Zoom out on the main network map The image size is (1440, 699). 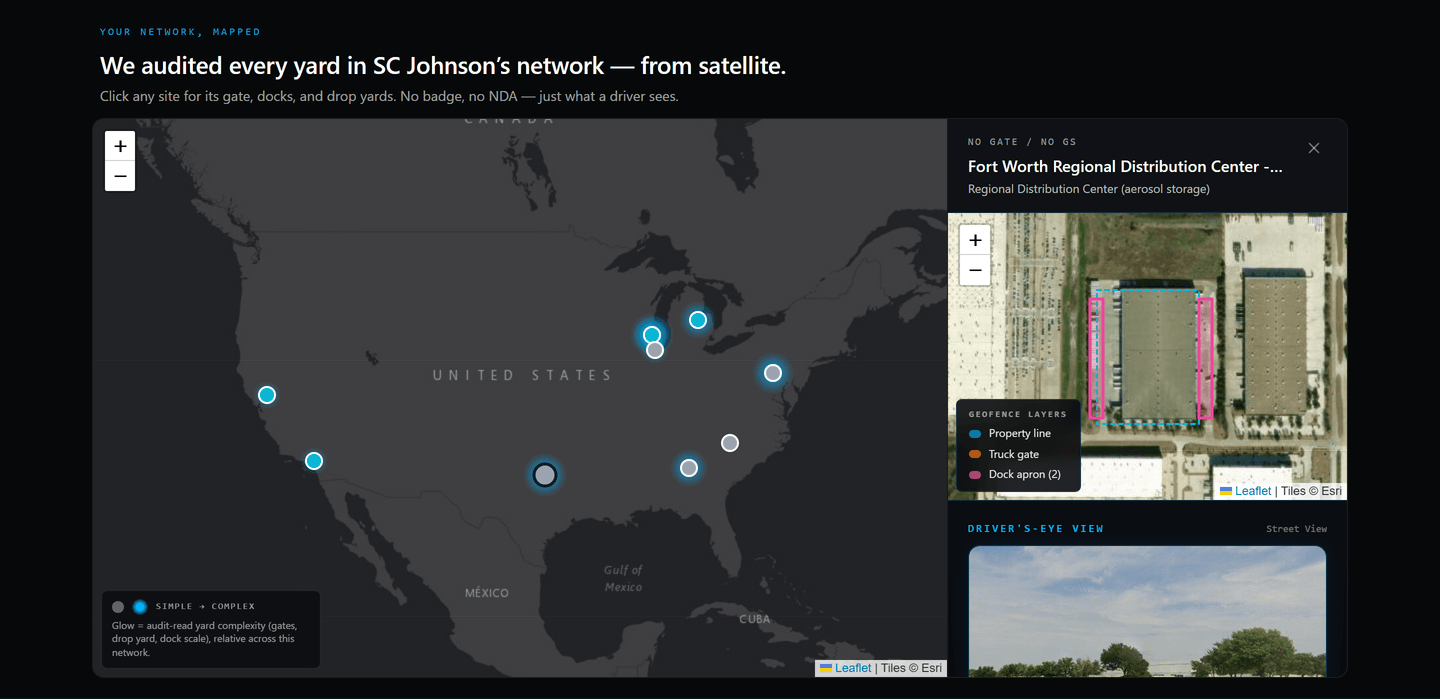pyautogui.click(x=120, y=176)
